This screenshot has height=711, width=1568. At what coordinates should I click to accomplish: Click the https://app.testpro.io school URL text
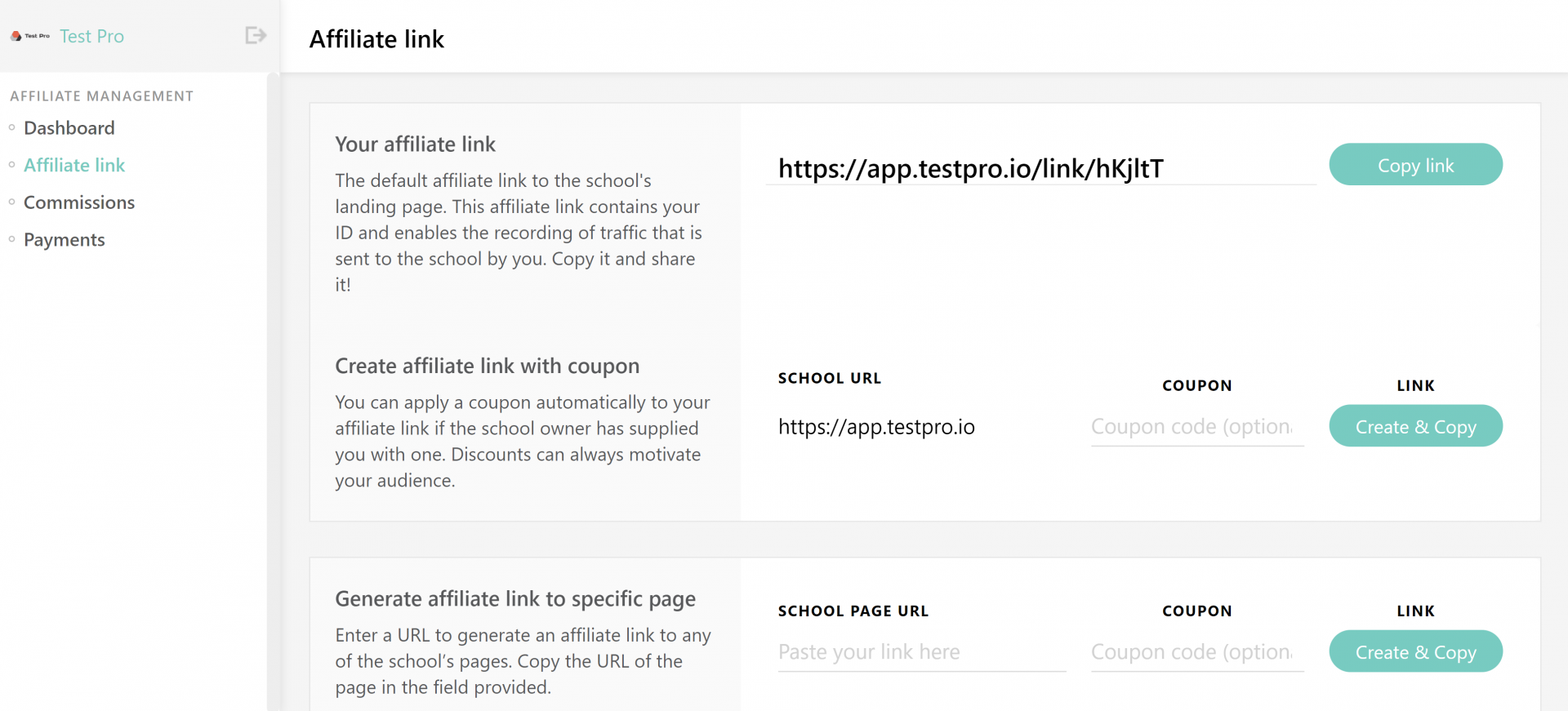(x=876, y=427)
